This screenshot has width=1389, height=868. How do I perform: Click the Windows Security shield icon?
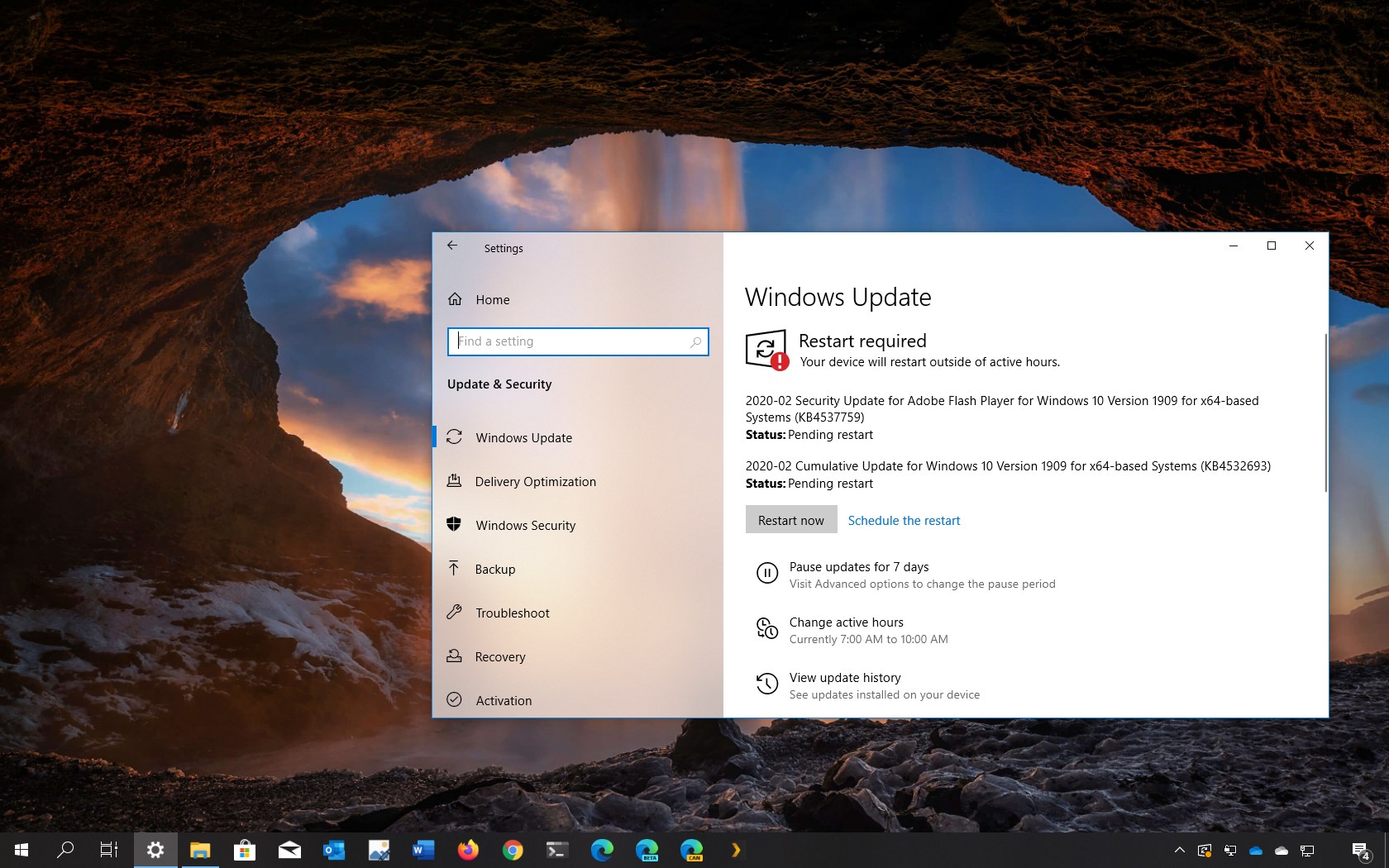coord(454,524)
